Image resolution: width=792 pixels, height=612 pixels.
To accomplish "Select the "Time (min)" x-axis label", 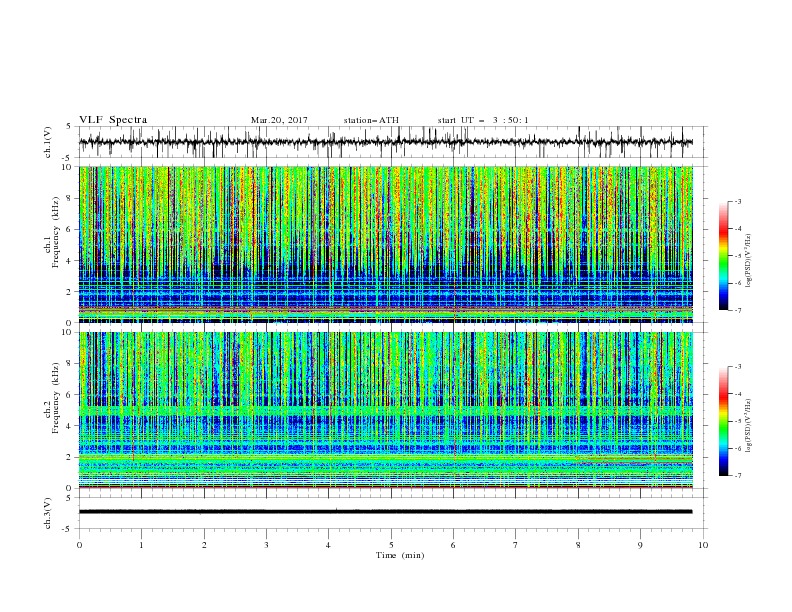I will [400, 555].
